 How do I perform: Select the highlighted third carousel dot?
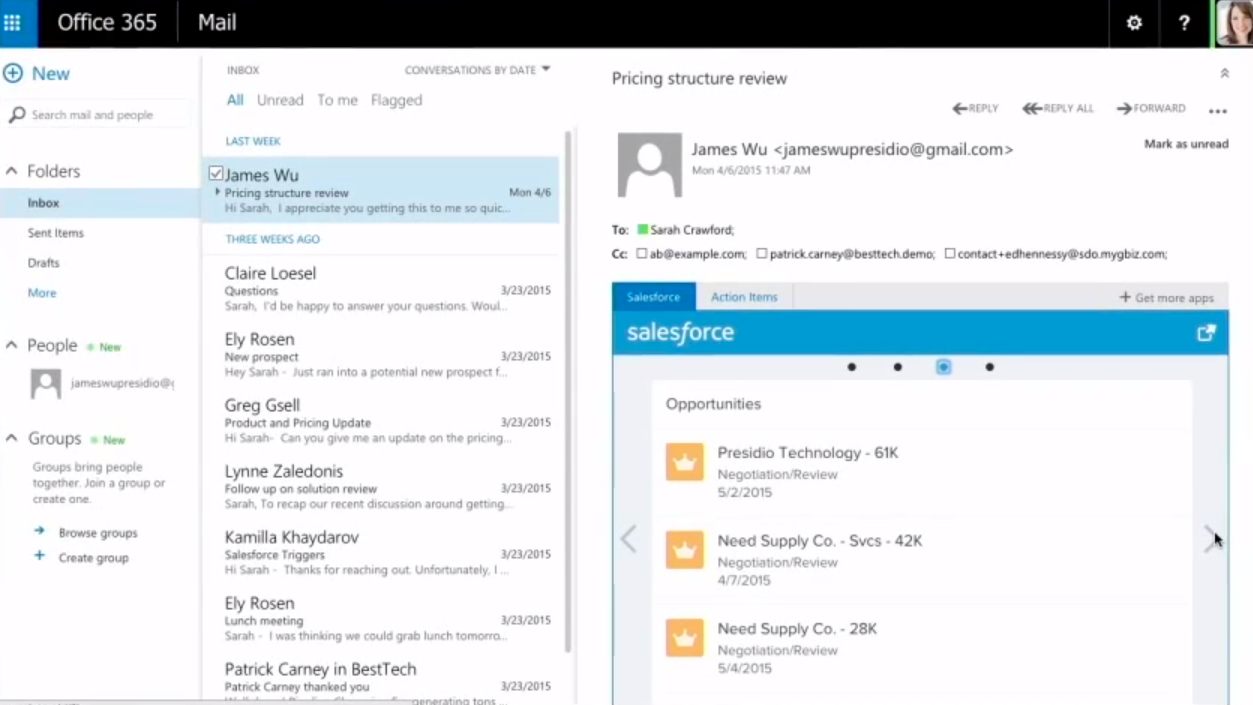[x=943, y=367]
